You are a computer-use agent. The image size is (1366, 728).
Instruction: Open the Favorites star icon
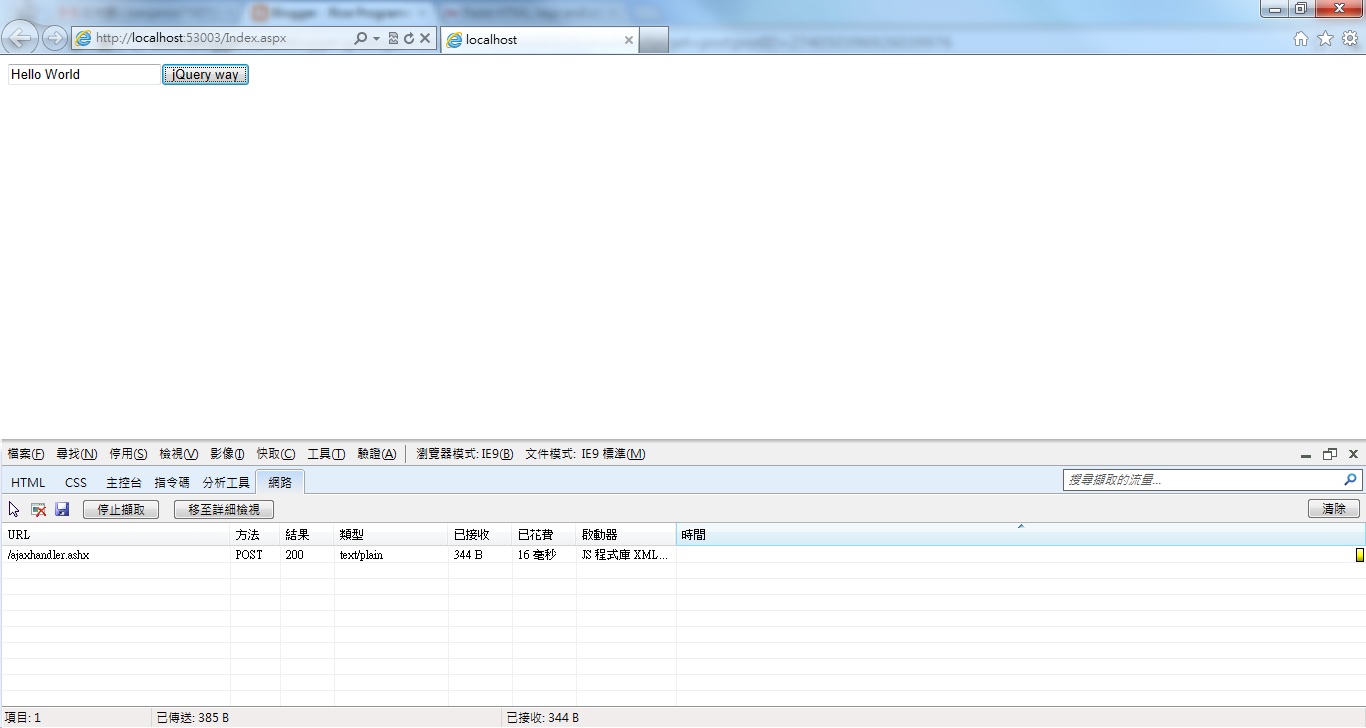[x=1325, y=39]
